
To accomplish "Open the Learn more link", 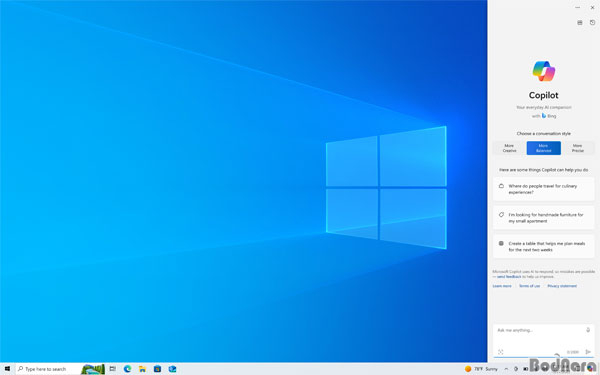I will (x=502, y=286).
